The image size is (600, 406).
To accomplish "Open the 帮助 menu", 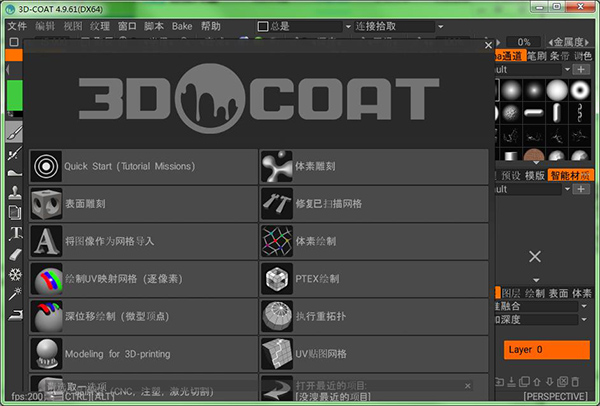I will 211,26.
